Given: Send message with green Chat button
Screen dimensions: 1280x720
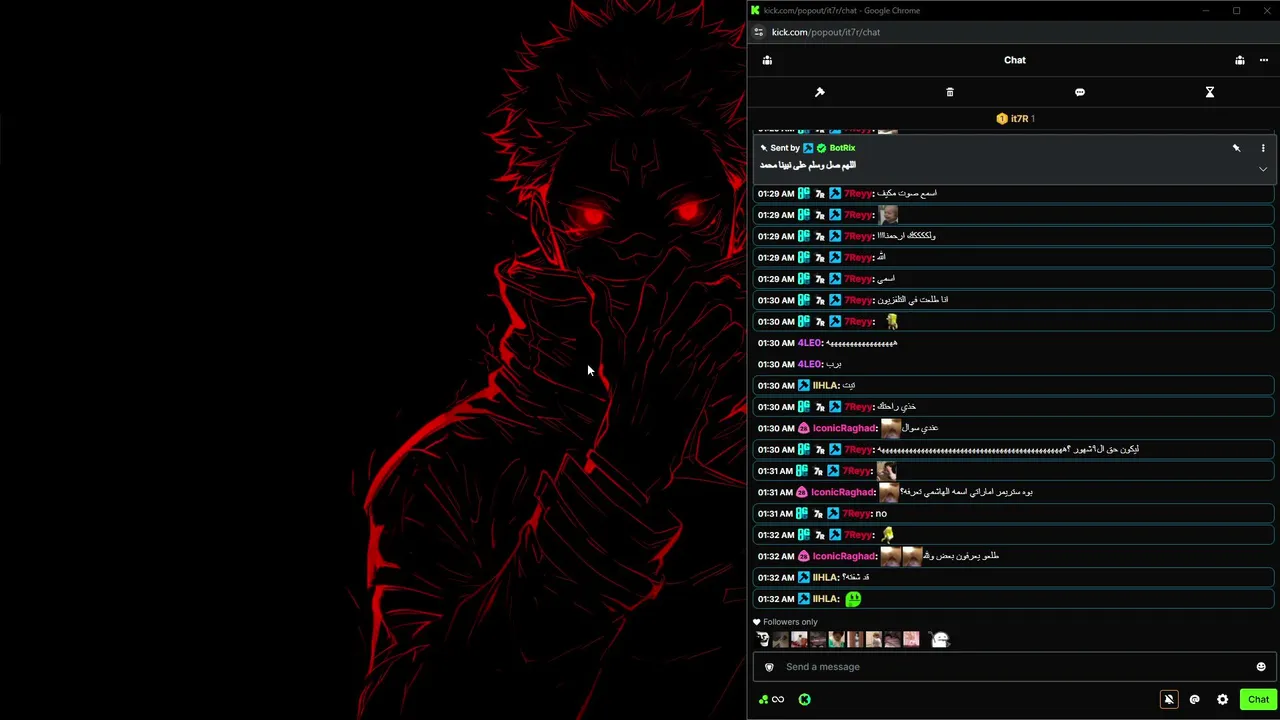Looking at the screenshot, I should click(x=1258, y=700).
